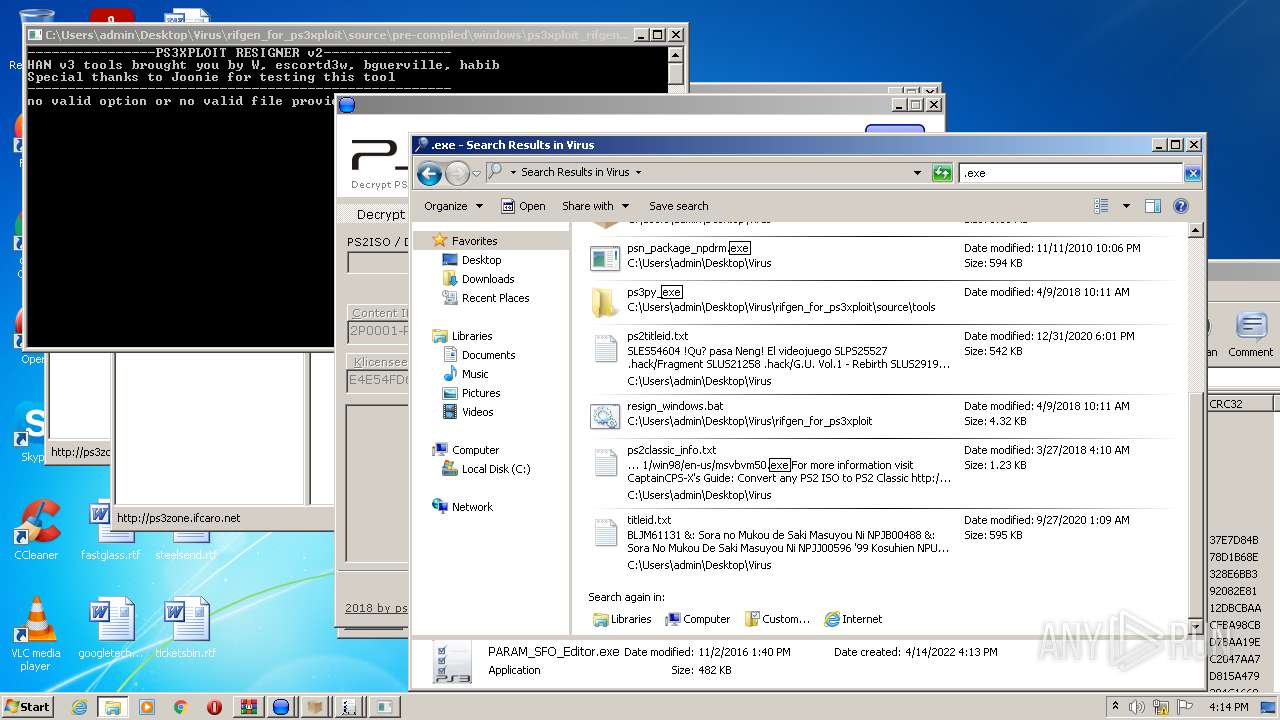Image resolution: width=1280 pixels, height=720 pixels.
Task: Click the 2018 by ps link in decrypt window
Action: point(376,608)
